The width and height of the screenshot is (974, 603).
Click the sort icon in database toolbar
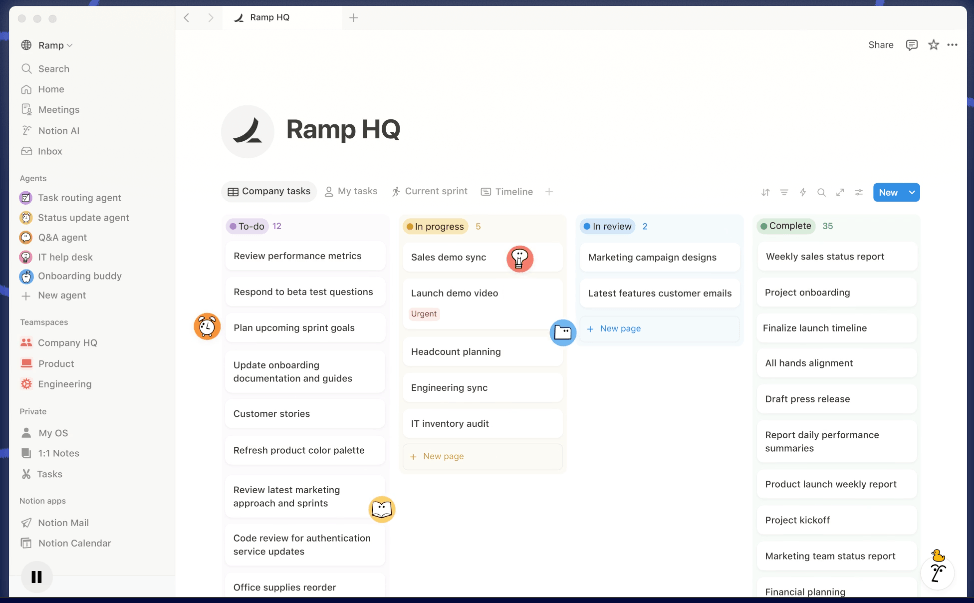(x=765, y=192)
